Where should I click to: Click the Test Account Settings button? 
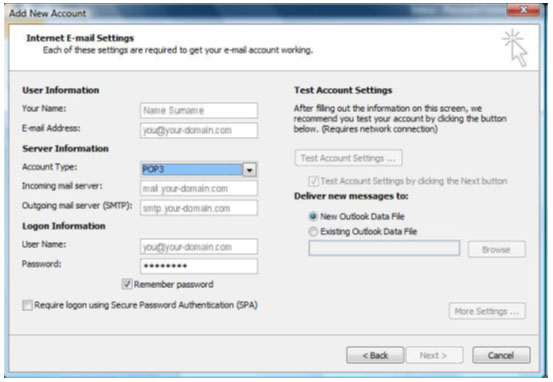(348, 158)
